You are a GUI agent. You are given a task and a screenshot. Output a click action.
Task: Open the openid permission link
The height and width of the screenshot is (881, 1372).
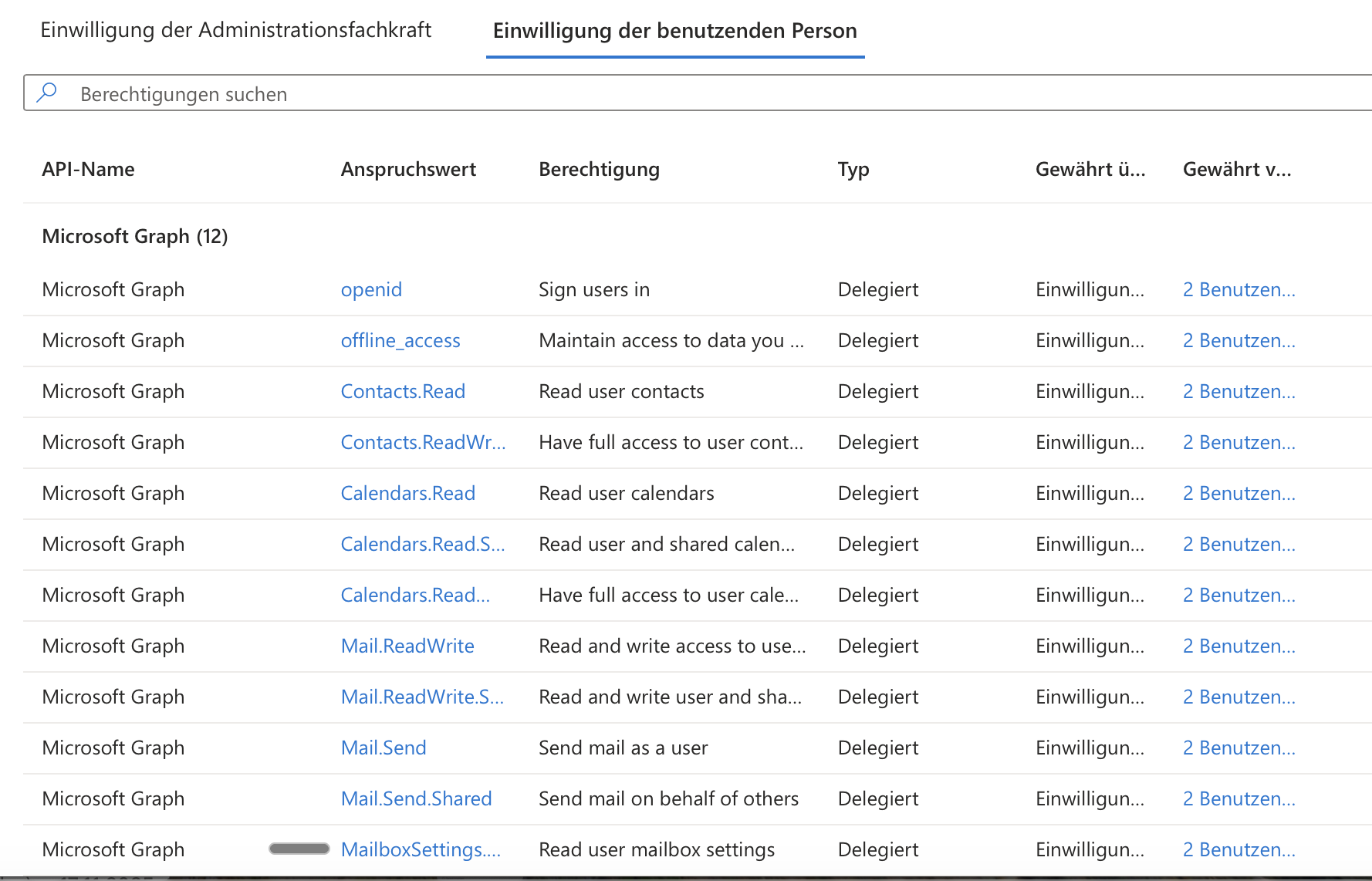(371, 290)
